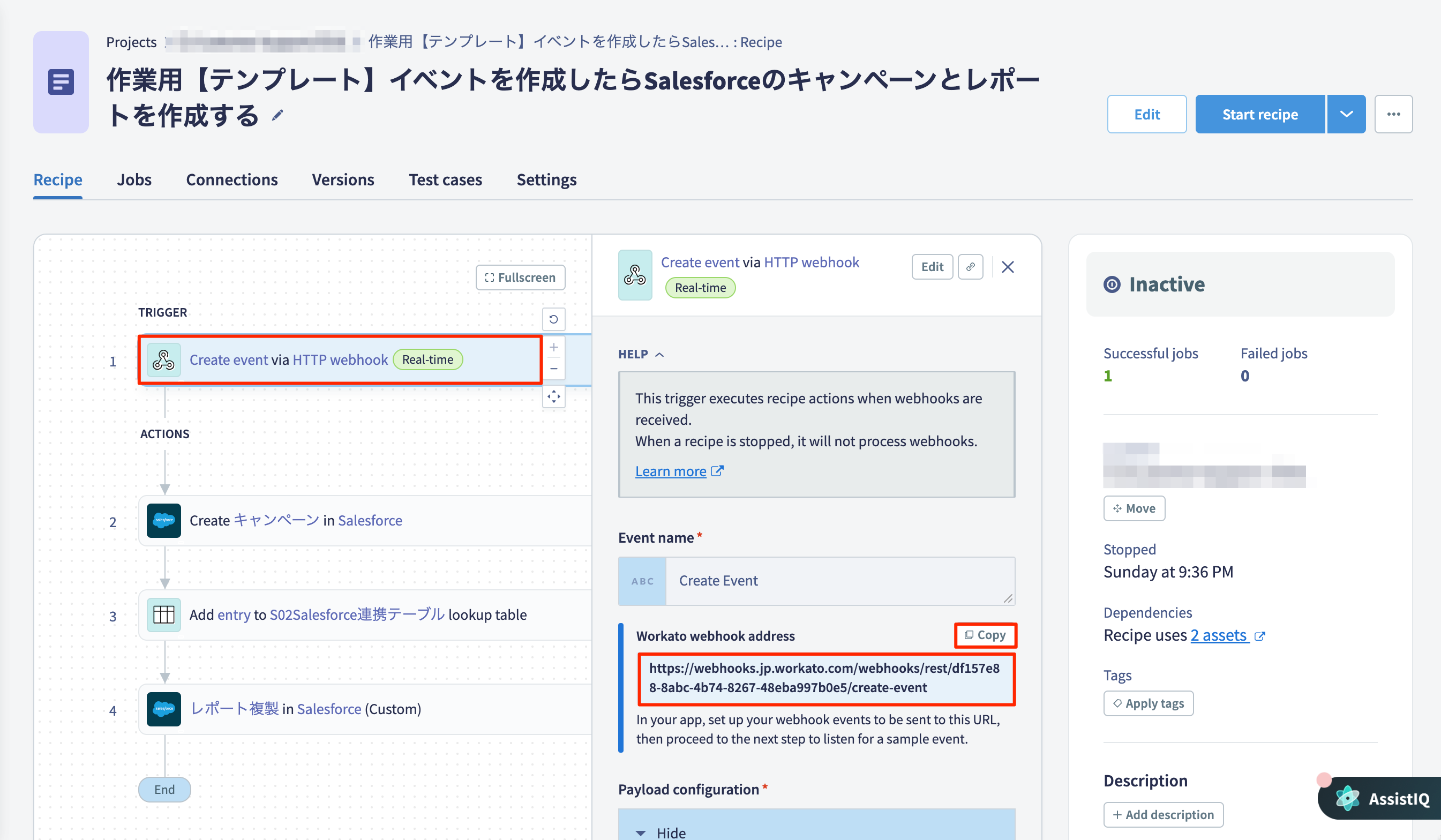Viewport: 1441px width, 840px height.
Task: Switch to the Settings tab
Action: tap(546, 179)
